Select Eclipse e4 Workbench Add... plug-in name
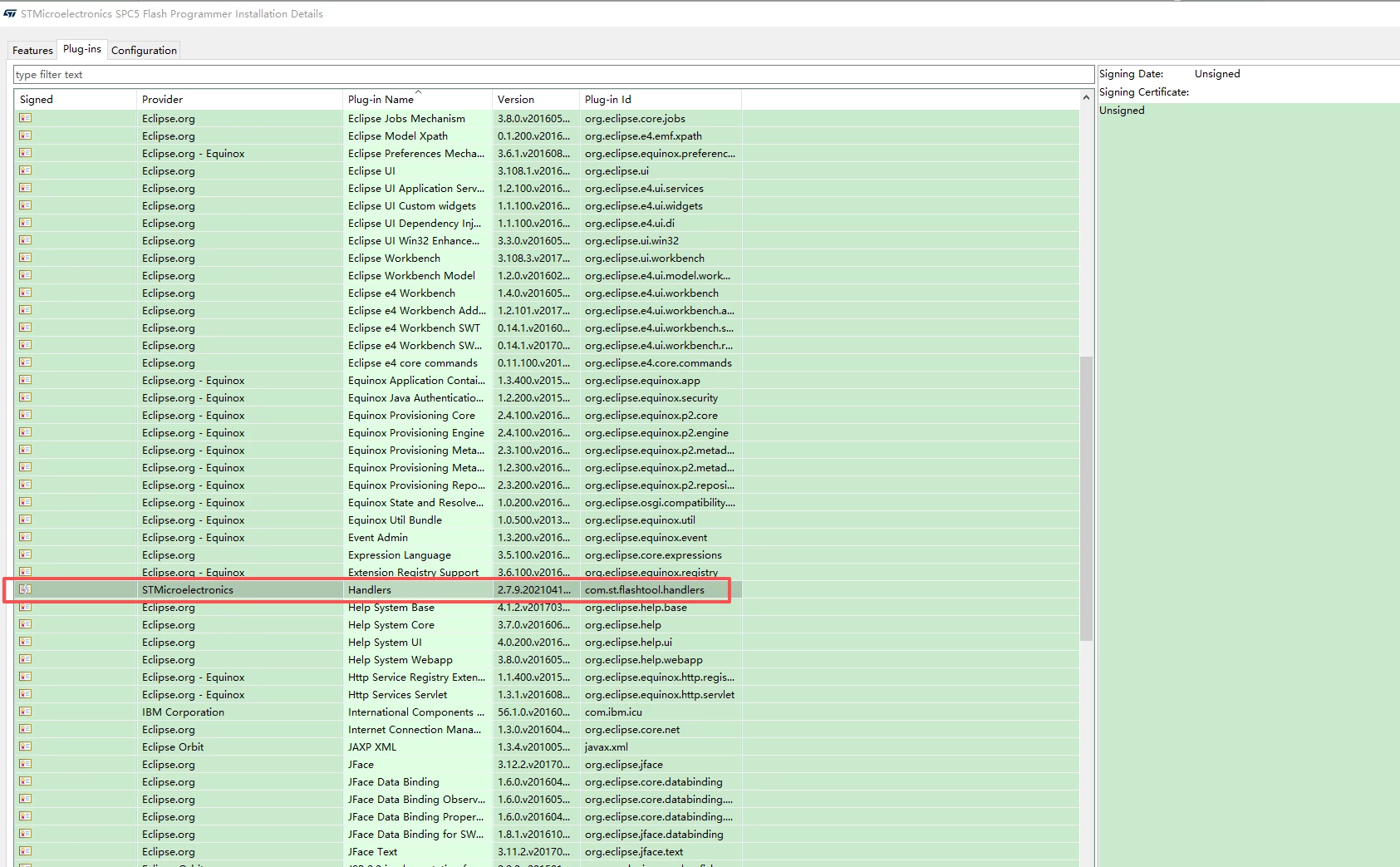Viewport: 1400px width, 867px height. (417, 310)
